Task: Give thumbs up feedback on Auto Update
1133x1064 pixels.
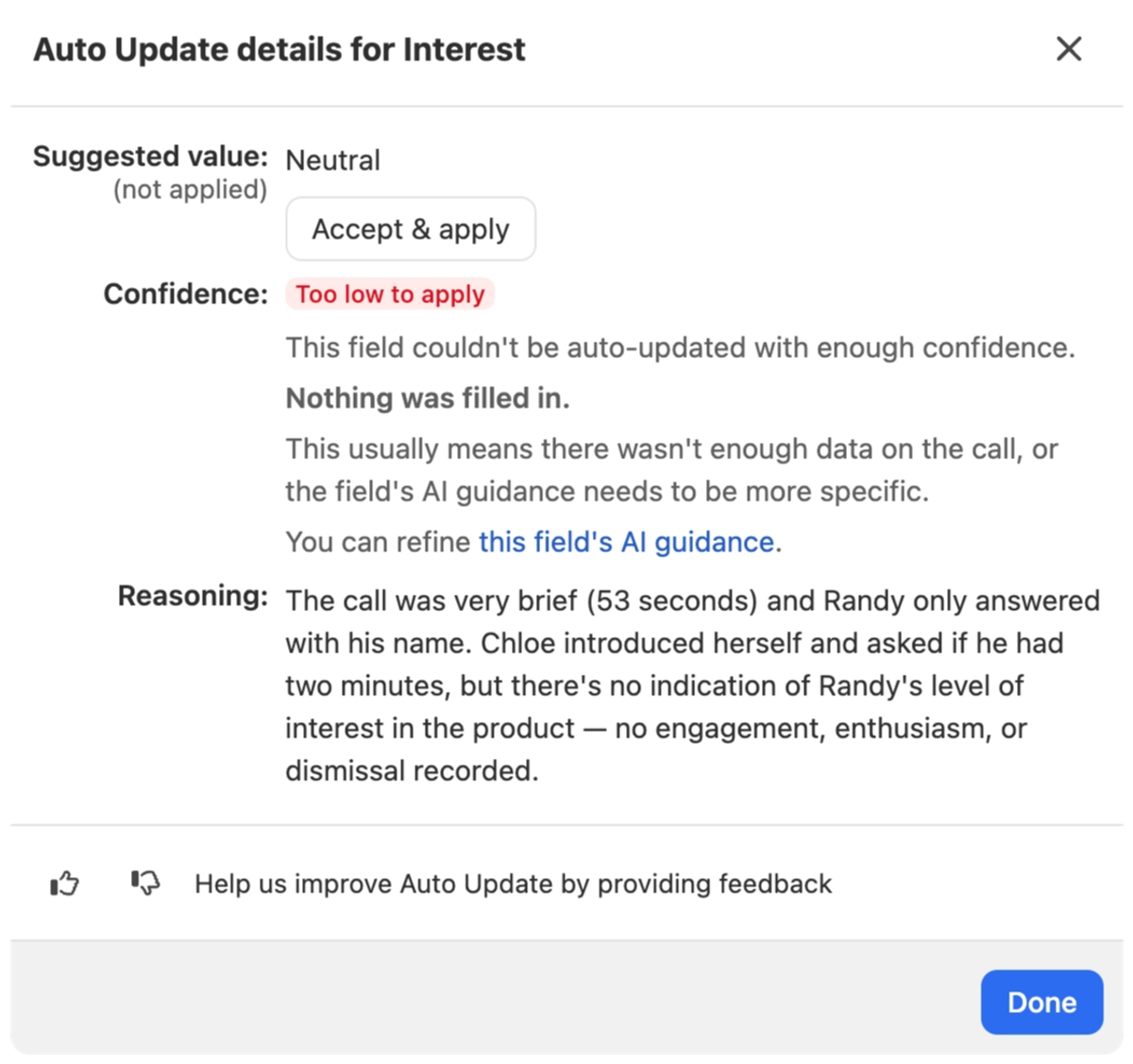Action: (64, 884)
